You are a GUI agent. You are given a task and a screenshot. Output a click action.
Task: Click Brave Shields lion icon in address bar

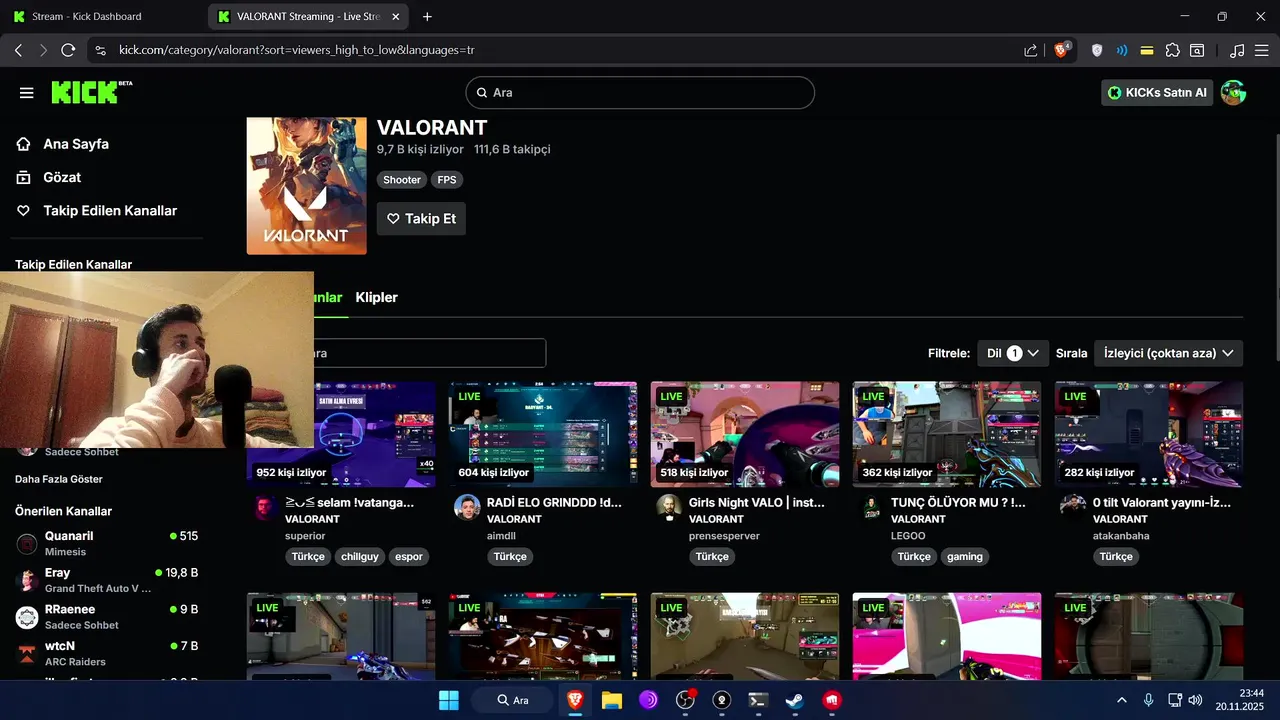(1062, 50)
